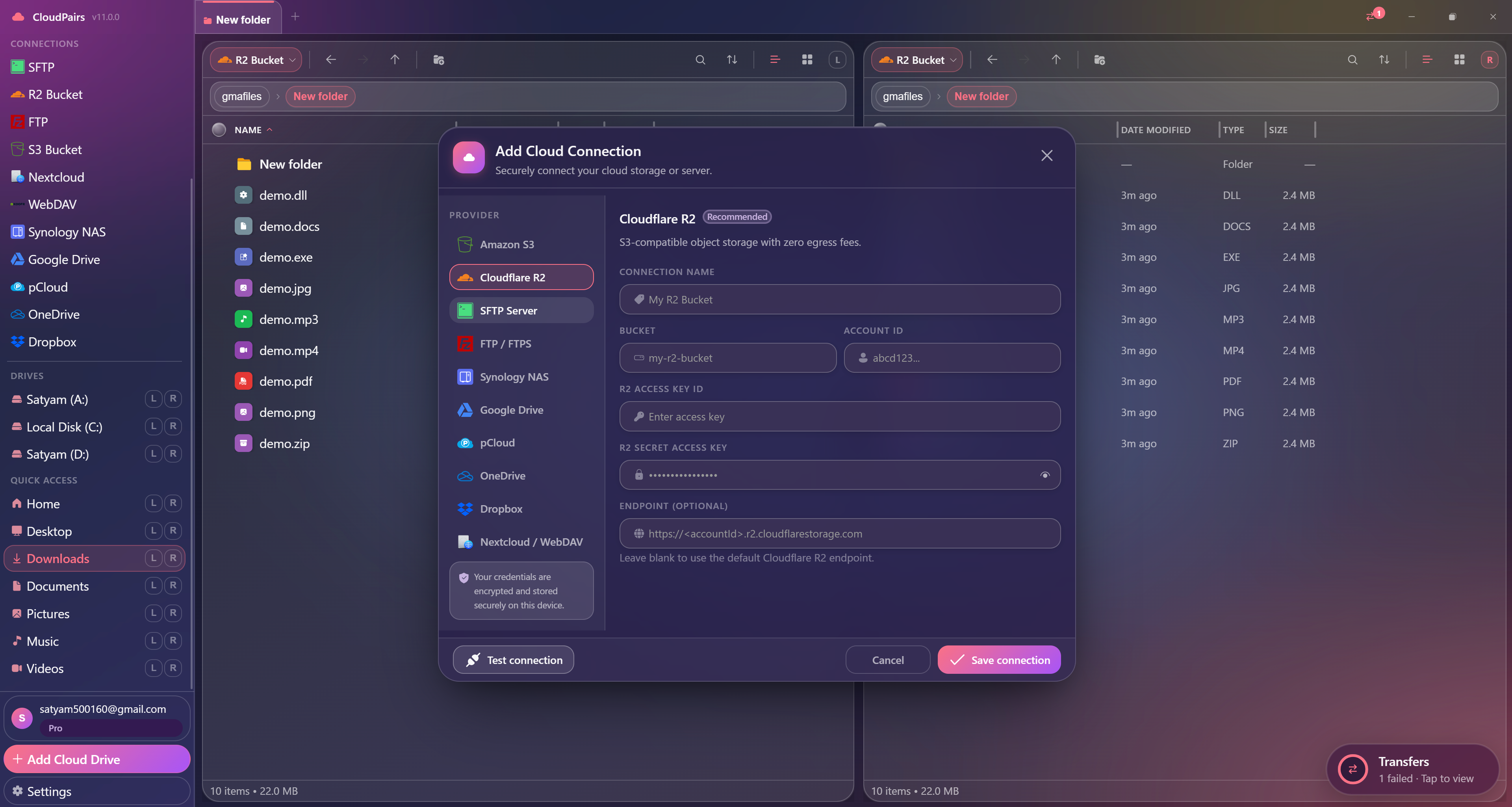This screenshot has width=1512, height=807.
Task: Select Cloudflare R2 provider
Action: [521, 277]
